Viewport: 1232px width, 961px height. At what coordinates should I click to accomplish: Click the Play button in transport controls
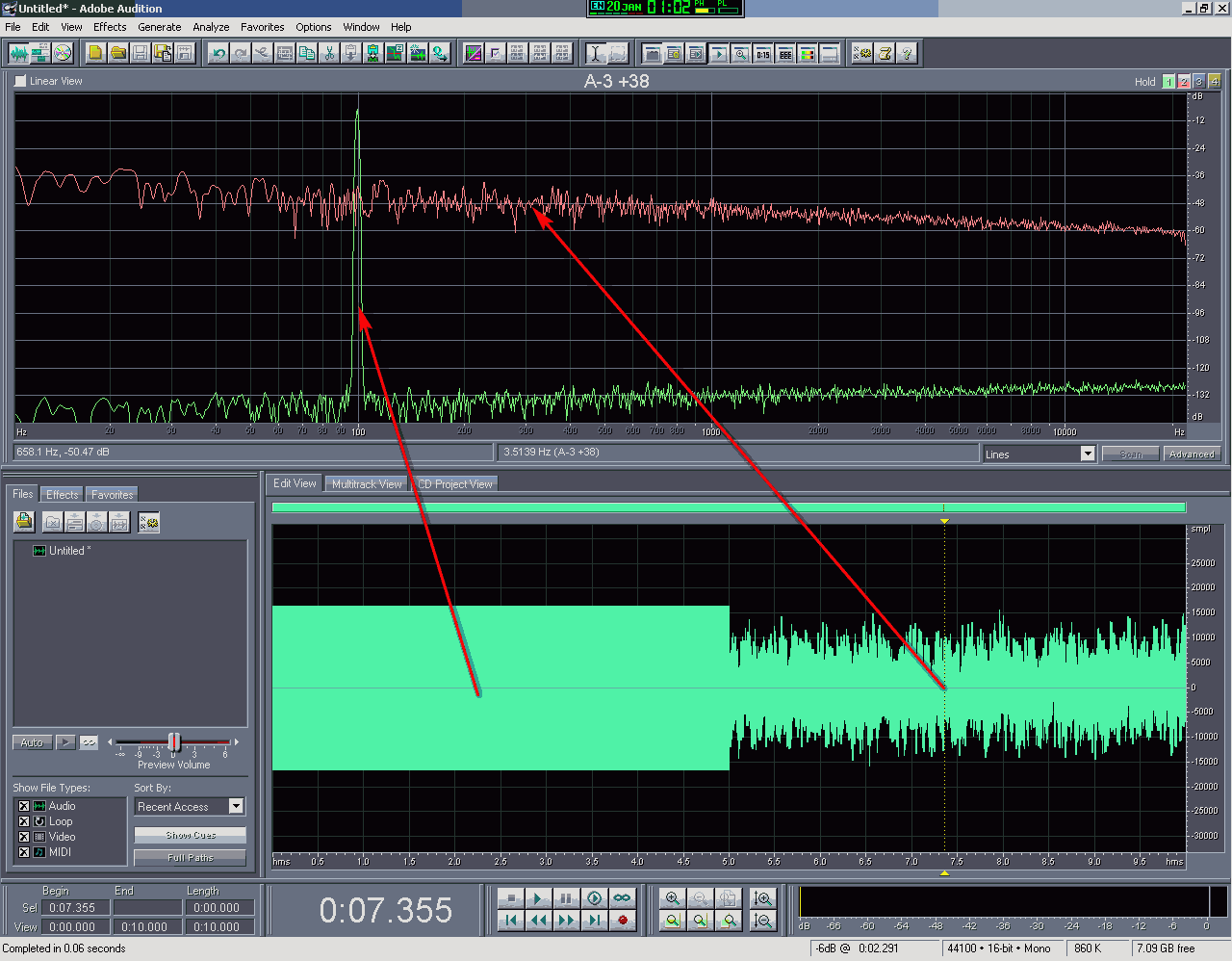[x=539, y=898]
